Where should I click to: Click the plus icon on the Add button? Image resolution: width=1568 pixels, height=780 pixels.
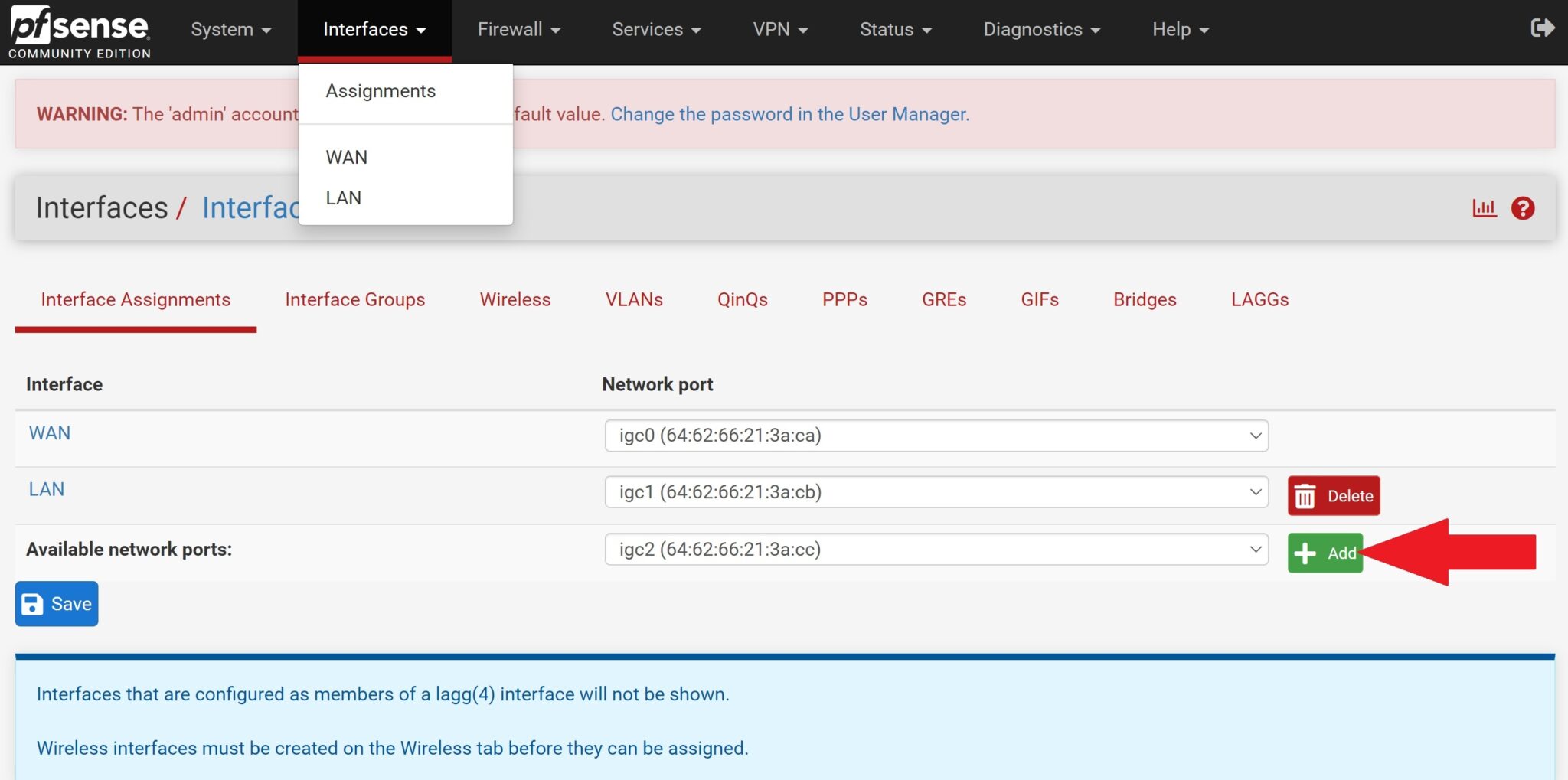[x=1304, y=552]
